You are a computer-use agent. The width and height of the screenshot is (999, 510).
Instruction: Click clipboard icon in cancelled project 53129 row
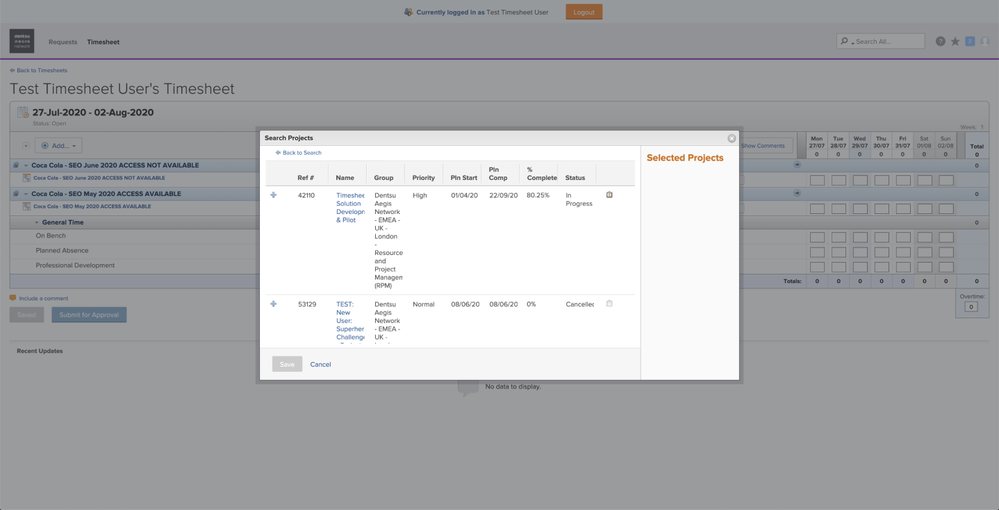click(x=609, y=304)
